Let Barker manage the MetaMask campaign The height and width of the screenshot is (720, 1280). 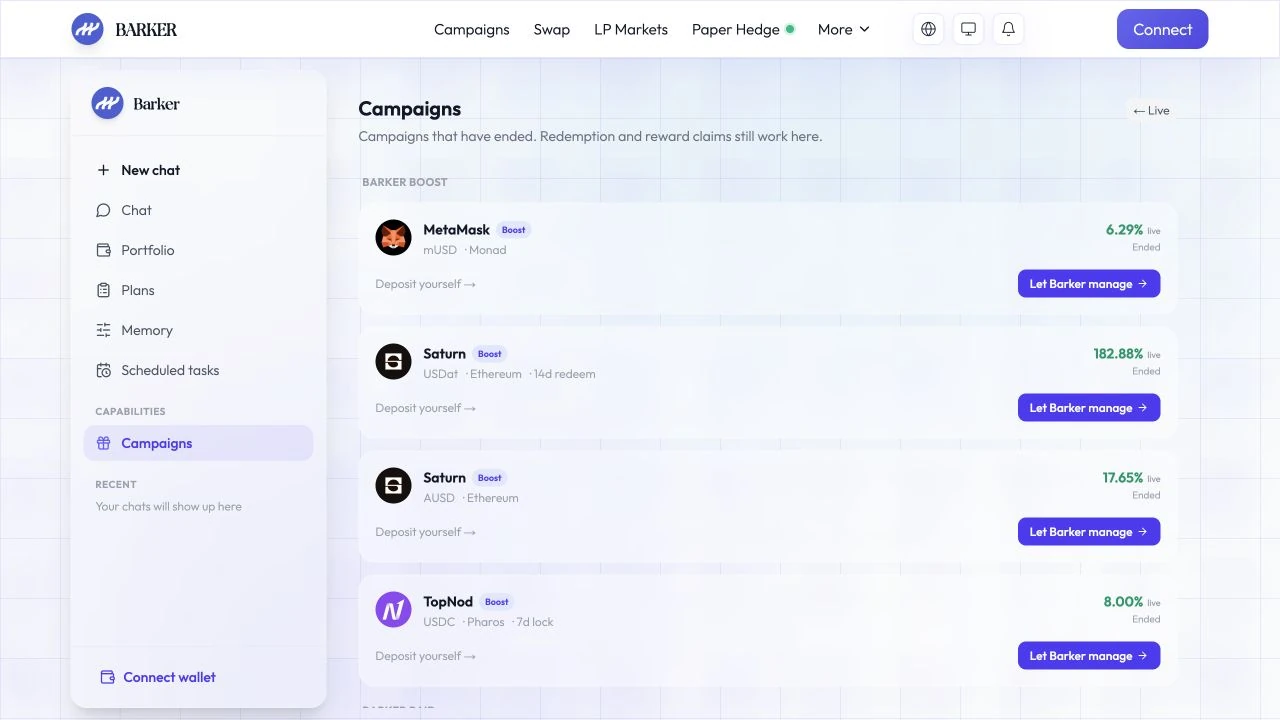coord(1089,284)
